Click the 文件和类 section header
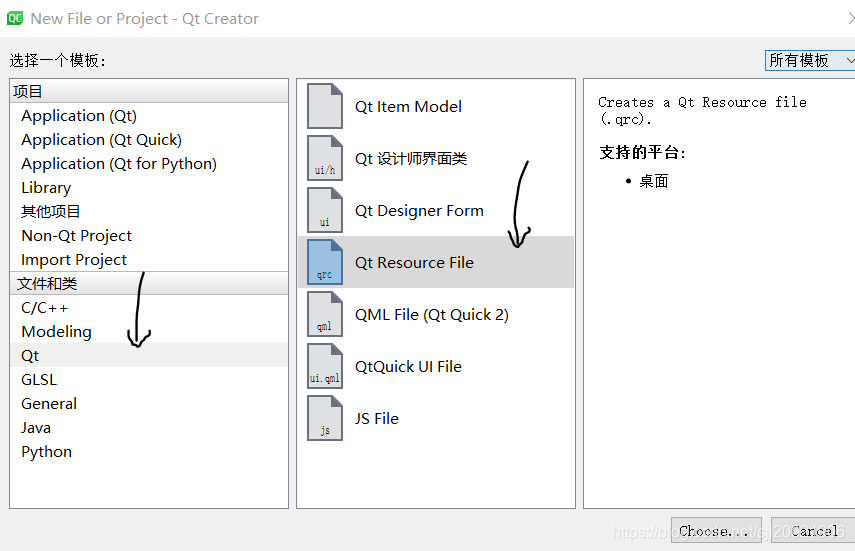This screenshot has width=855, height=551. [149, 283]
